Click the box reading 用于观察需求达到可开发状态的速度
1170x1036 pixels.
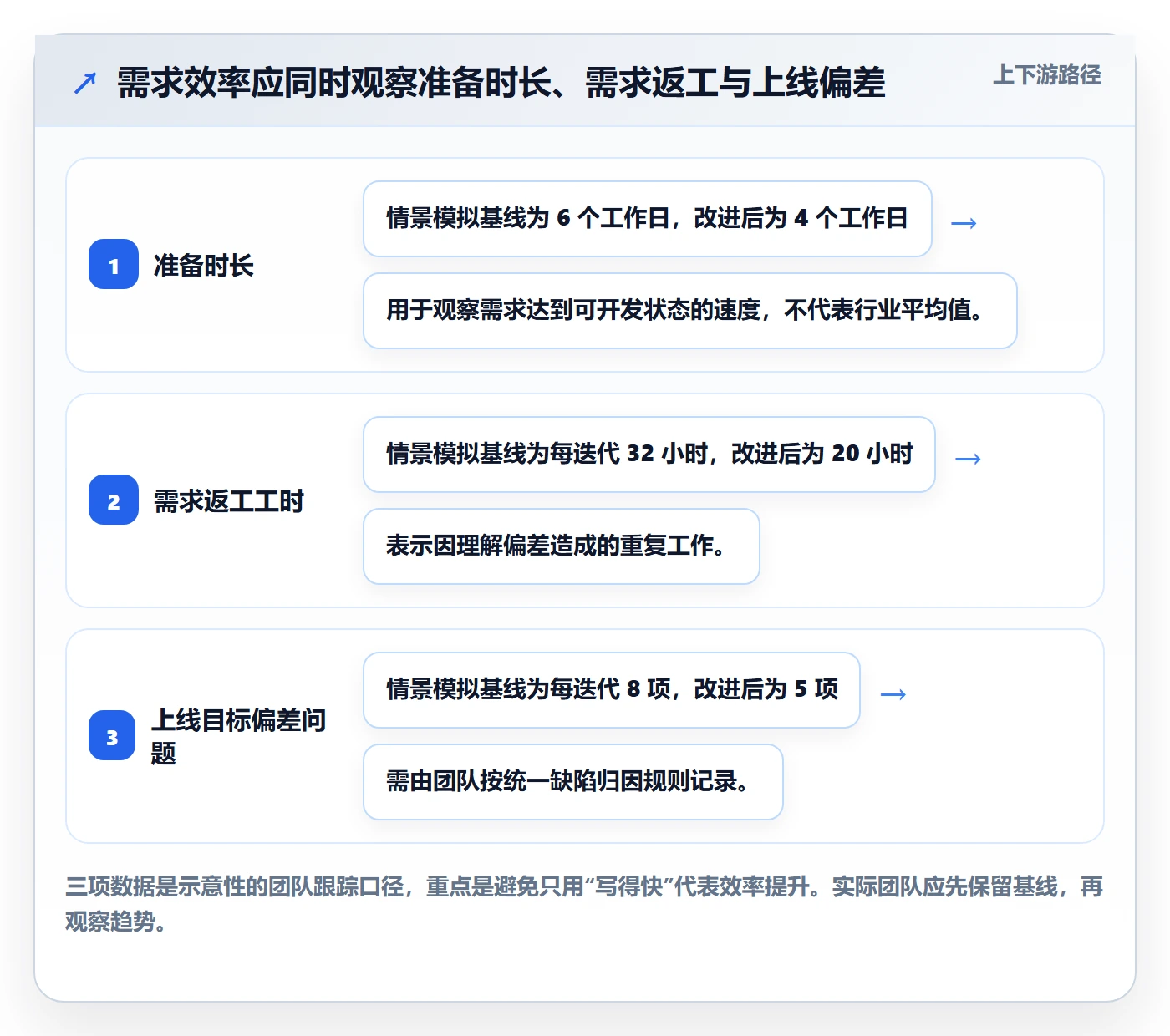(690, 311)
